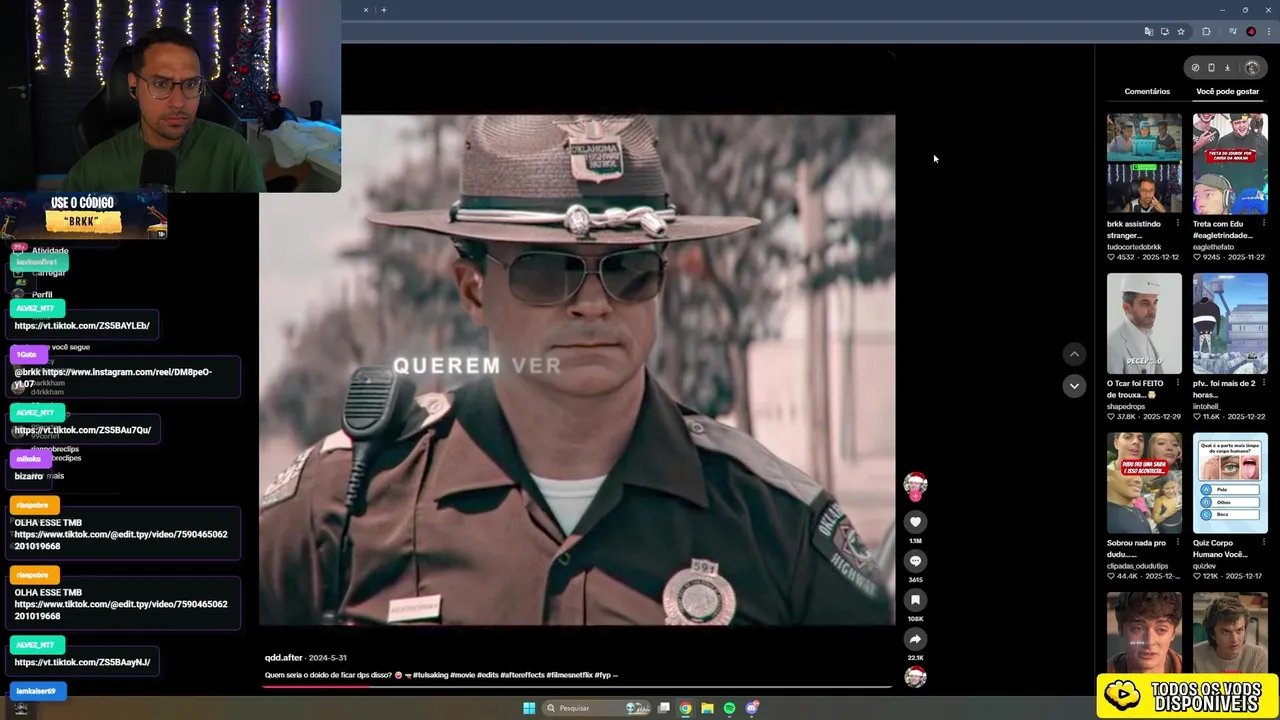Screen dimensions: 1280x720
Task: Open the Windows Start menu
Action: [529, 708]
